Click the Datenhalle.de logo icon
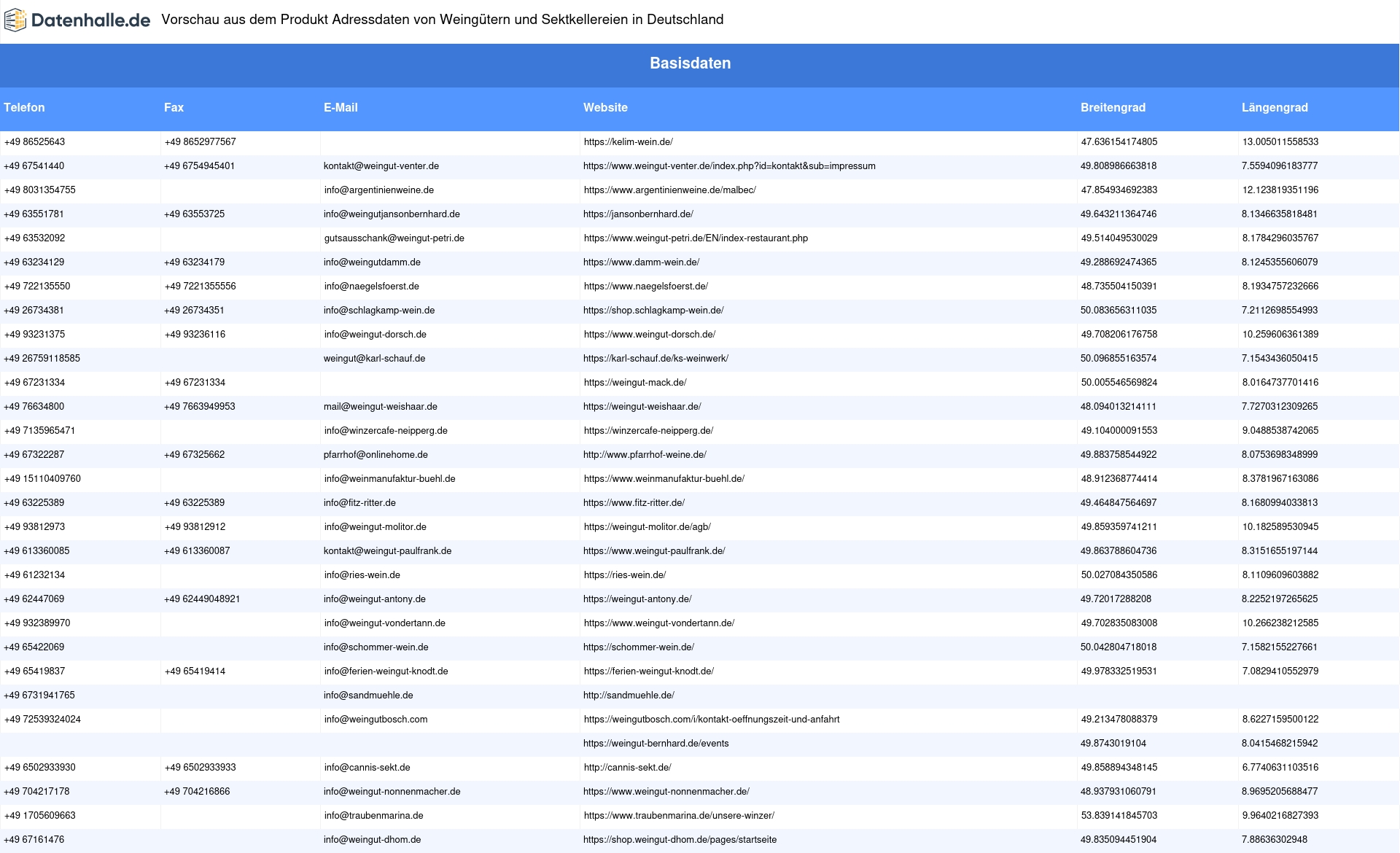Image resolution: width=1400 pixels, height=853 pixels. (x=15, y=20)
